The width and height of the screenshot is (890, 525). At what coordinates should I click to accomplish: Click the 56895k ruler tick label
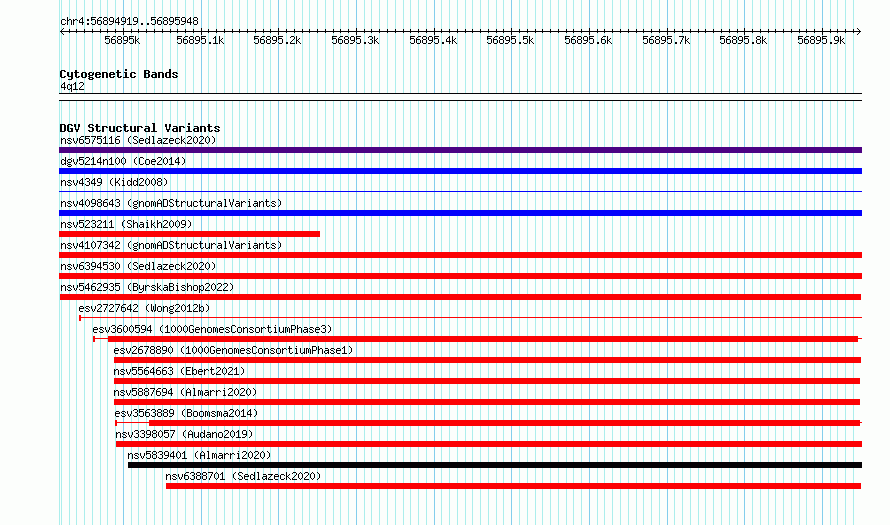pyautogui.click(x=122, y=40)
